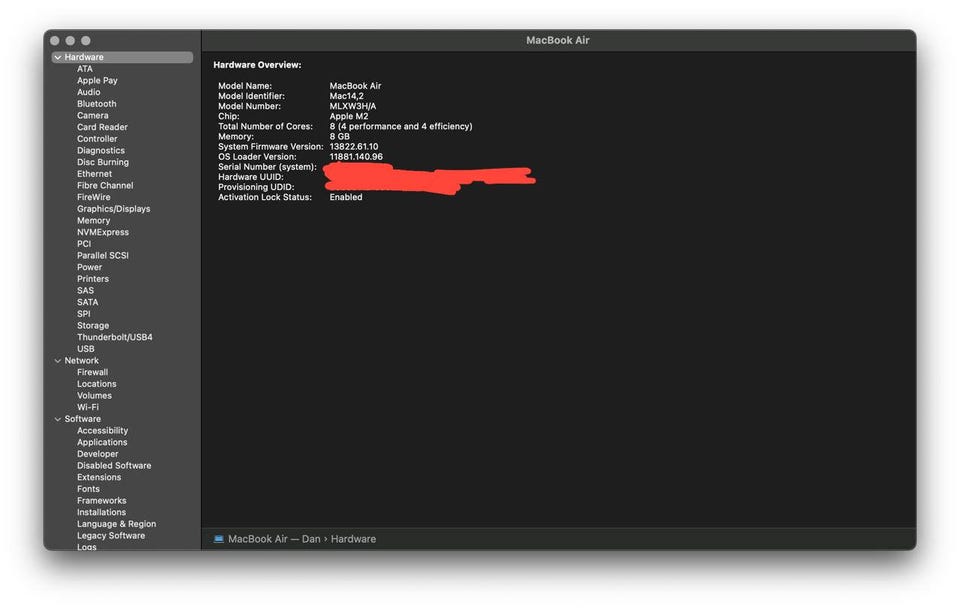The height and width of the screenshot is (608, 960).
Task: Select Memory in the sidebar list
Action: point(93,220)
